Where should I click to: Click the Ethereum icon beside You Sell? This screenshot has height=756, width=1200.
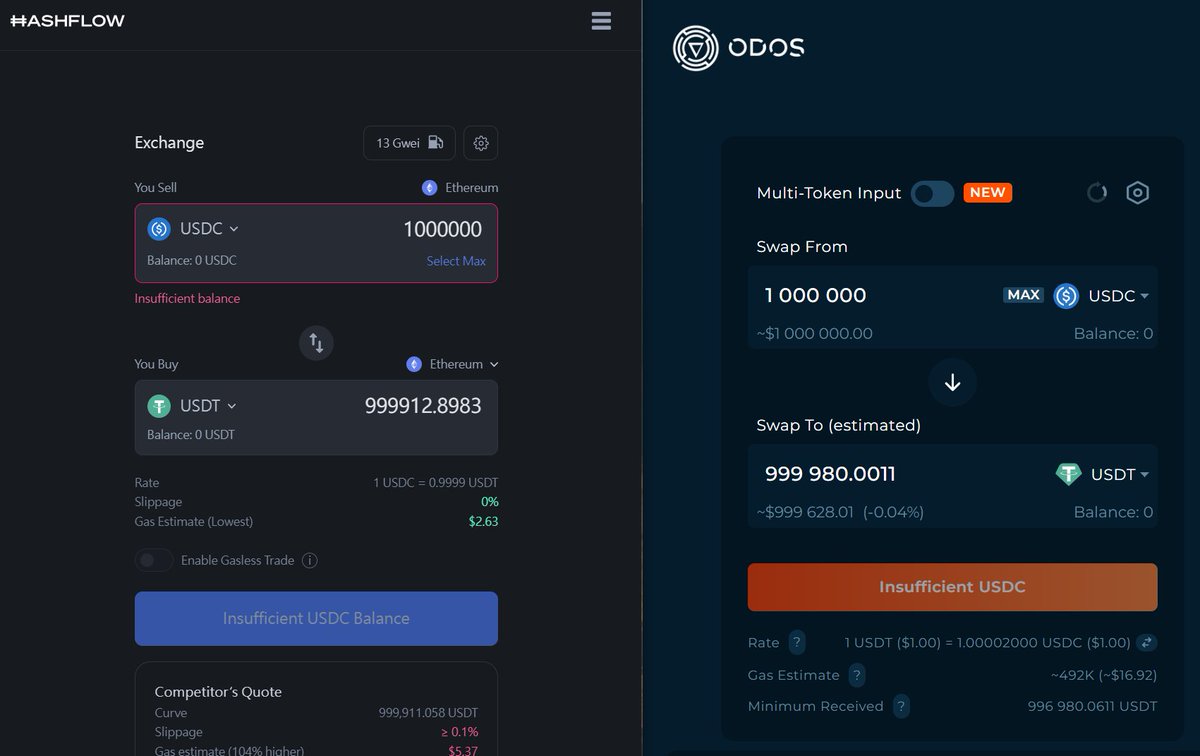(x=429, y=188)
